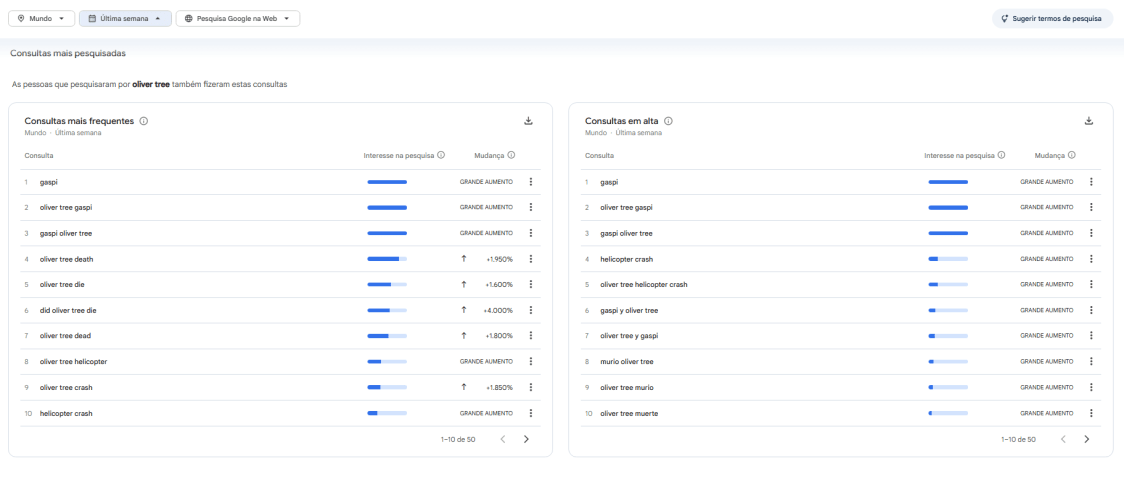Open more options for oliver tree death row

point(530,259)
